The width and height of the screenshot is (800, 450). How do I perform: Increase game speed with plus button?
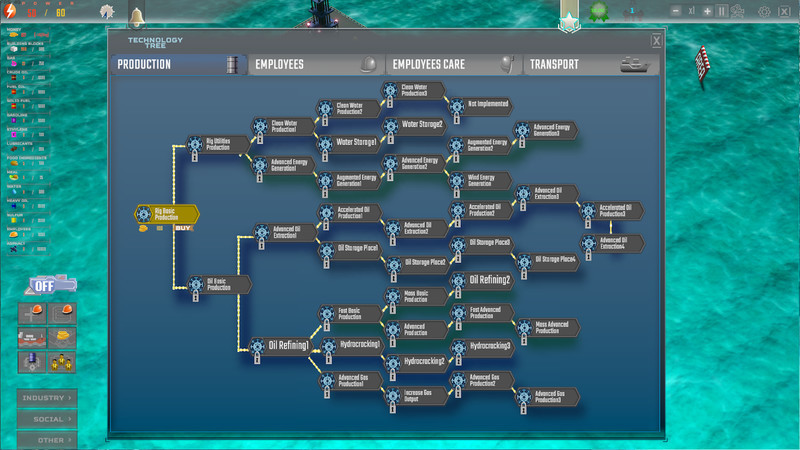click(708, 11)
